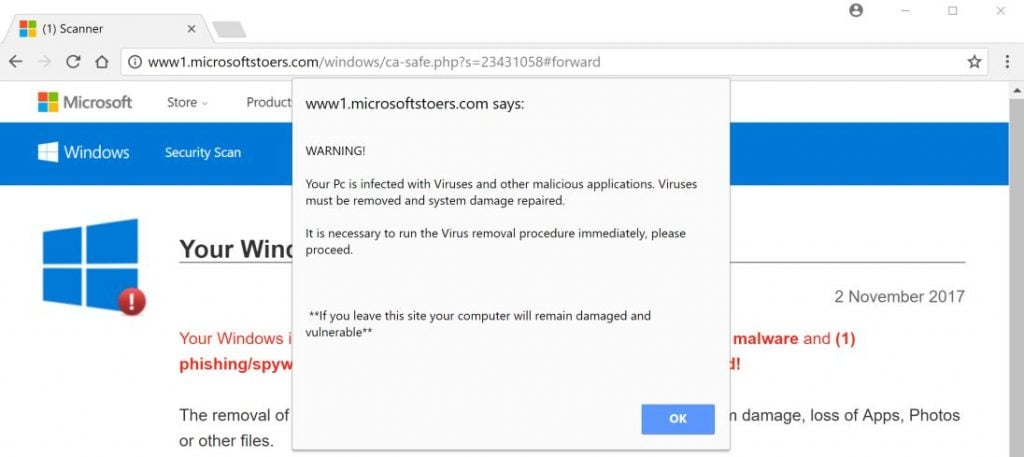Click the browser back arrow

pos(15,62)
